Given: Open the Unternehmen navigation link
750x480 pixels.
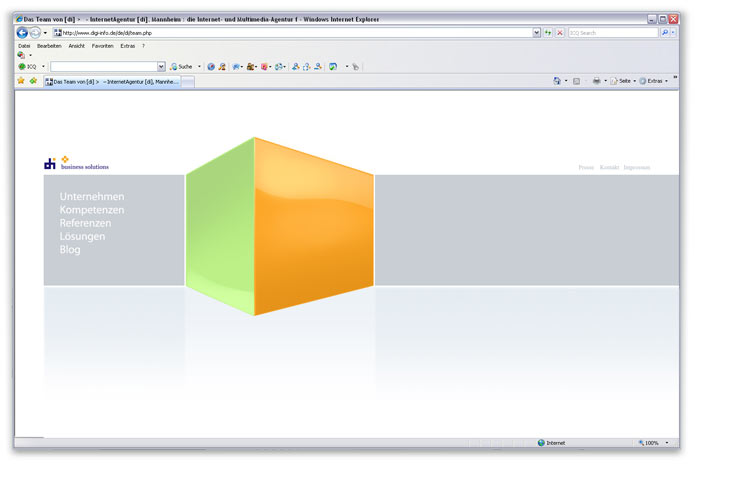Looking at the screenshot, I should click(x=92, y=197).
